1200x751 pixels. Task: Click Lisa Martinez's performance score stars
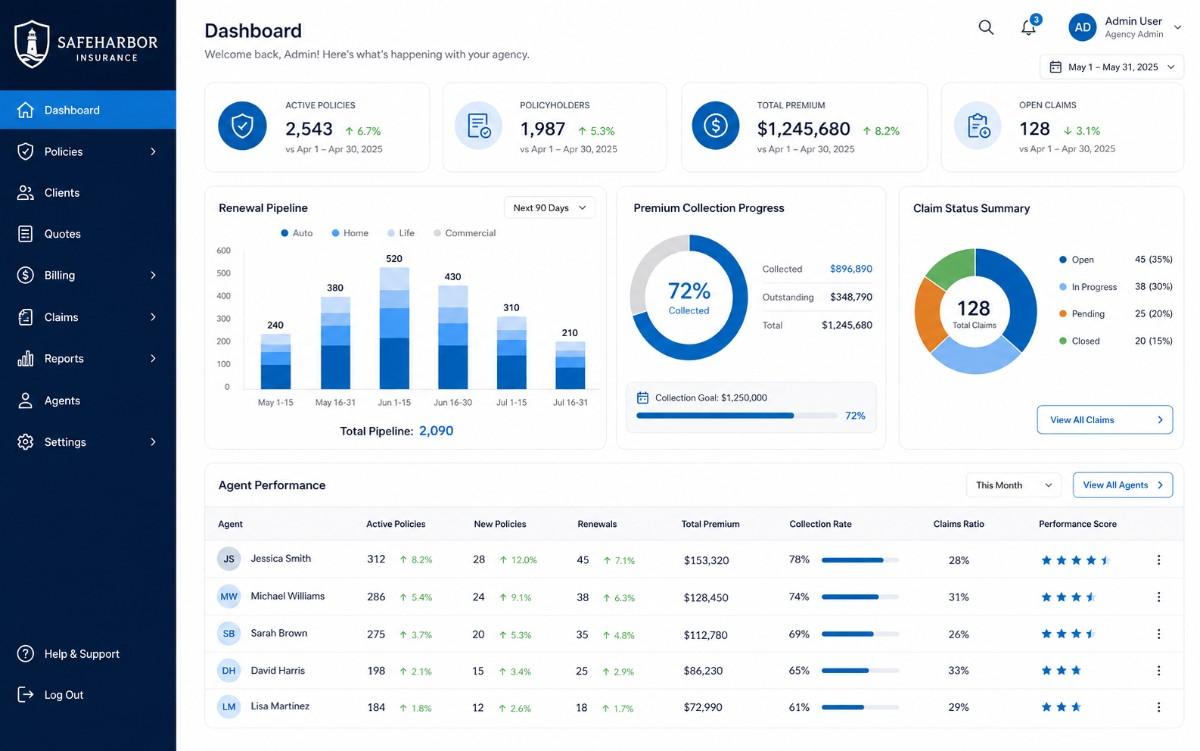[x=1061, y=707]
